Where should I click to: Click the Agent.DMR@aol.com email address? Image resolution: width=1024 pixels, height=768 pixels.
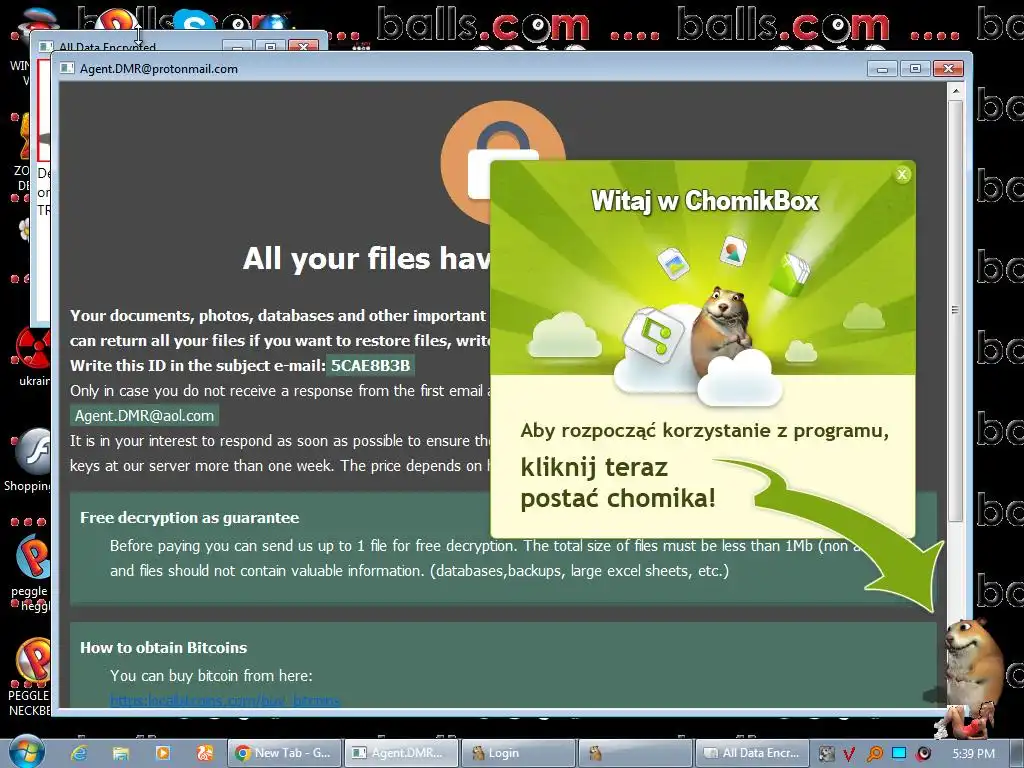144,416
